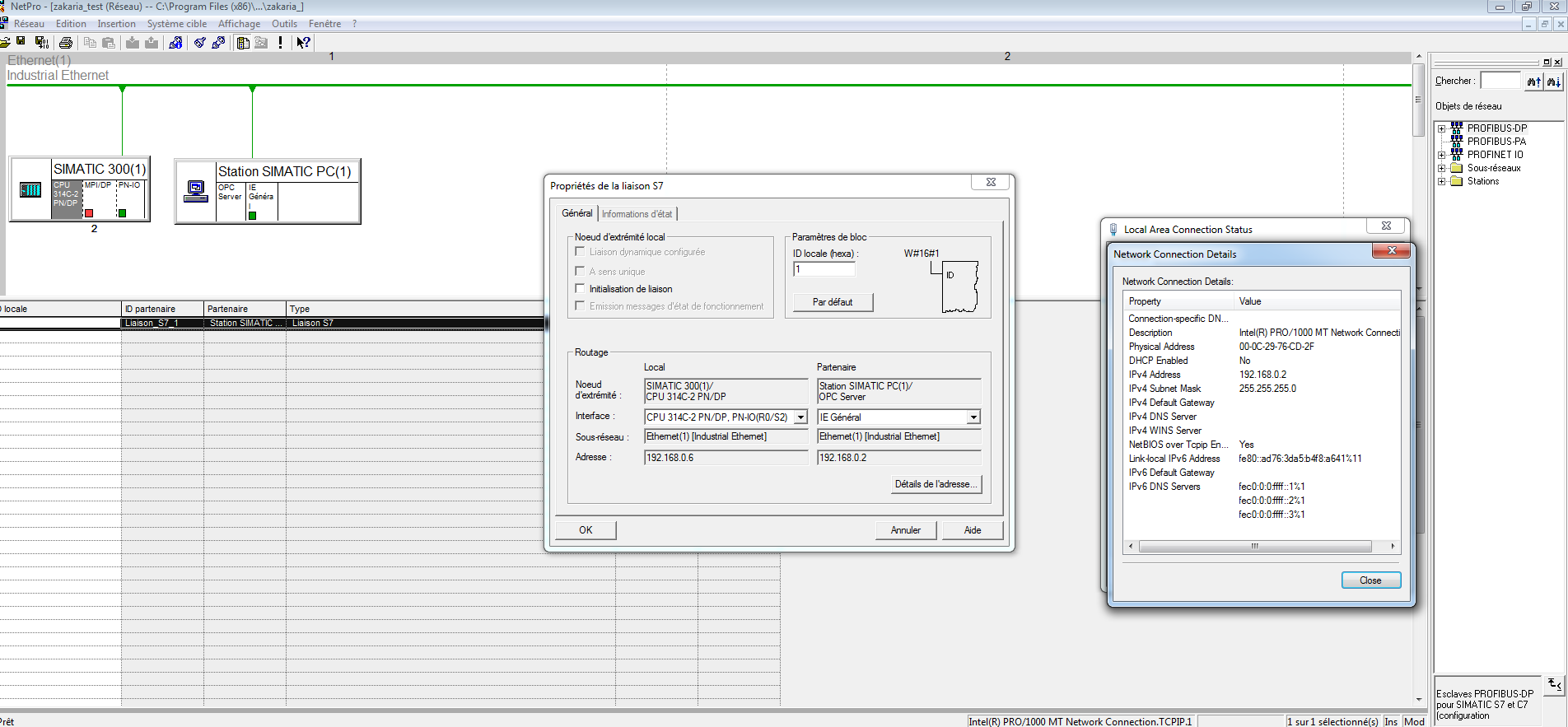The height and width of the screenshot is (727, 1568).
Task: Expand the PROFIBUS-DP tree node
Action: click(1441, 128)
